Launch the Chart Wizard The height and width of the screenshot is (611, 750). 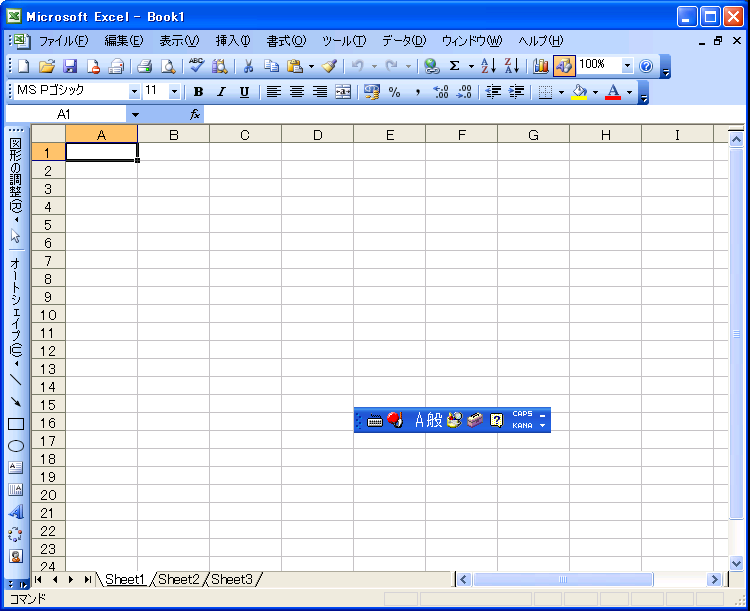pyautogui.click(x=540, y=66)
